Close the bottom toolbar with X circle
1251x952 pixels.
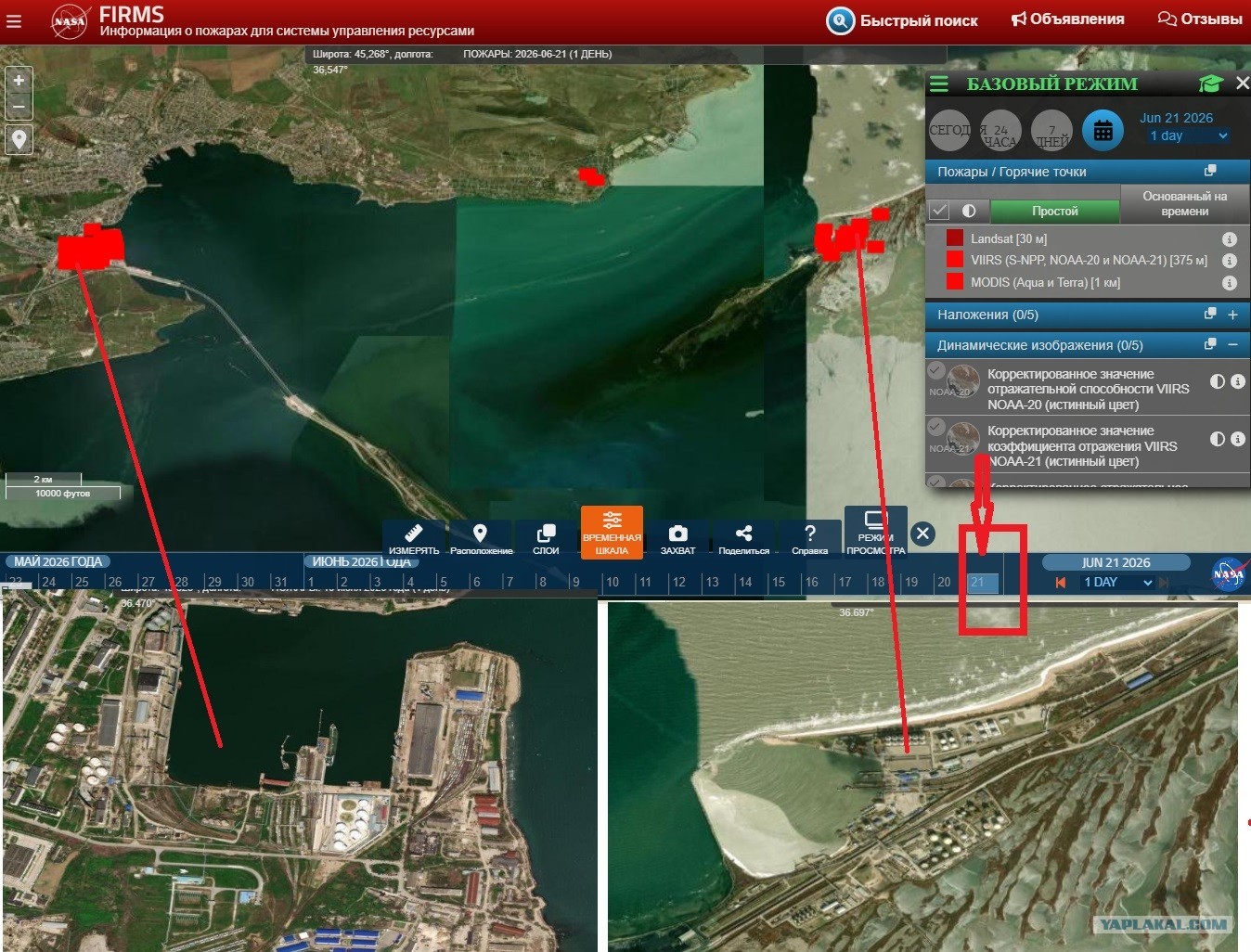click(922, 534)
